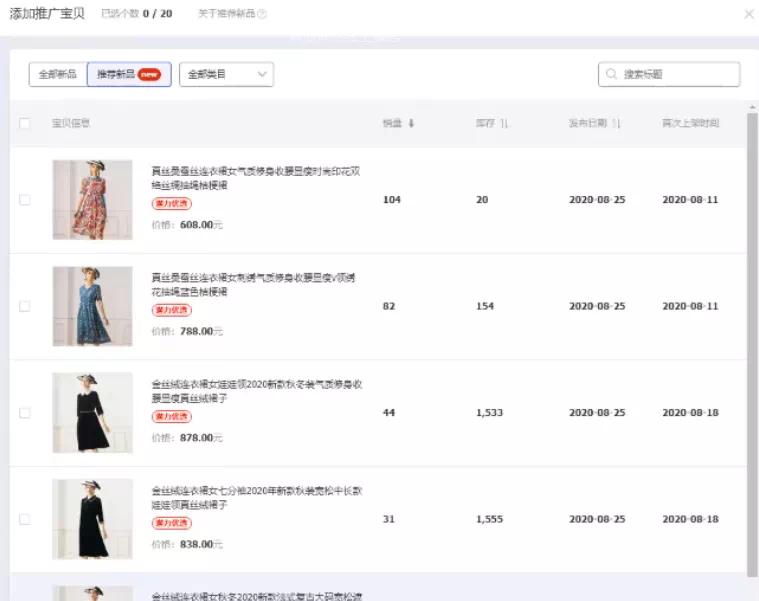Open the black dress thumbnail priced 838.00
The height and width of the screenshot is (601, 759).
coord(92,519)
